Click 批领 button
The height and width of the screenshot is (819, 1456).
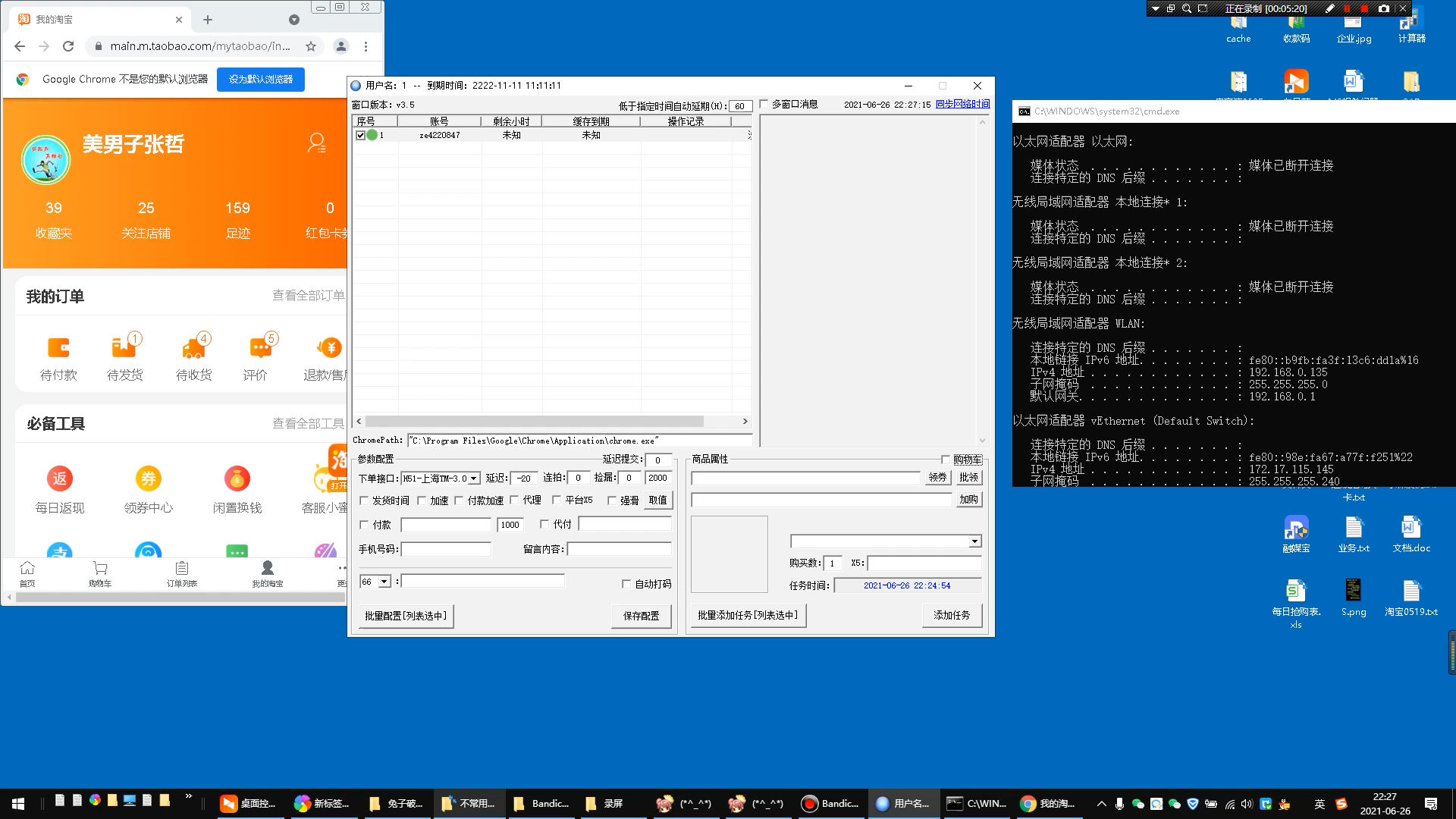969,478
